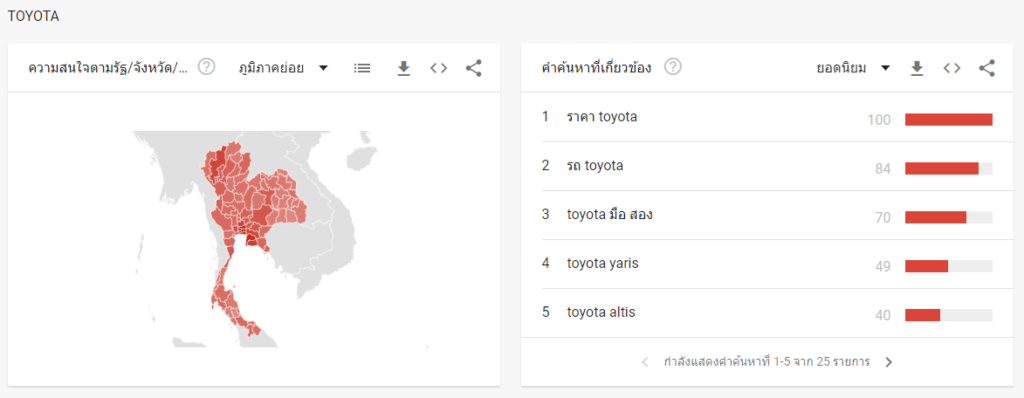
Task: Open related query toyota มือ สอง
Action: point(610,214)
